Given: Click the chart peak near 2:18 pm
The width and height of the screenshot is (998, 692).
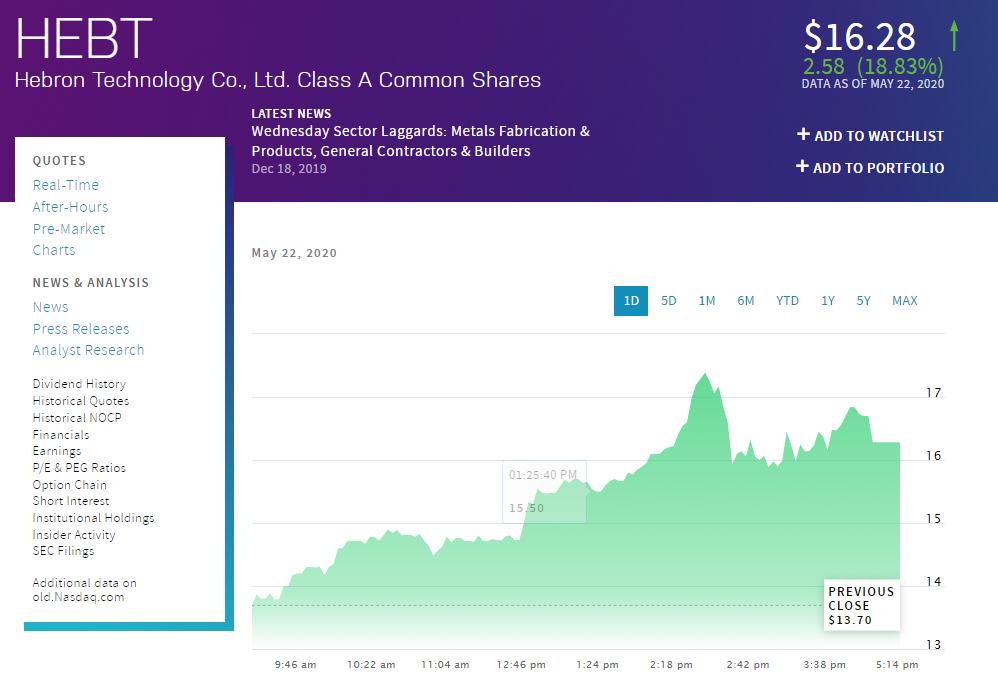Looking at the screenshot, I should [705, 374].
